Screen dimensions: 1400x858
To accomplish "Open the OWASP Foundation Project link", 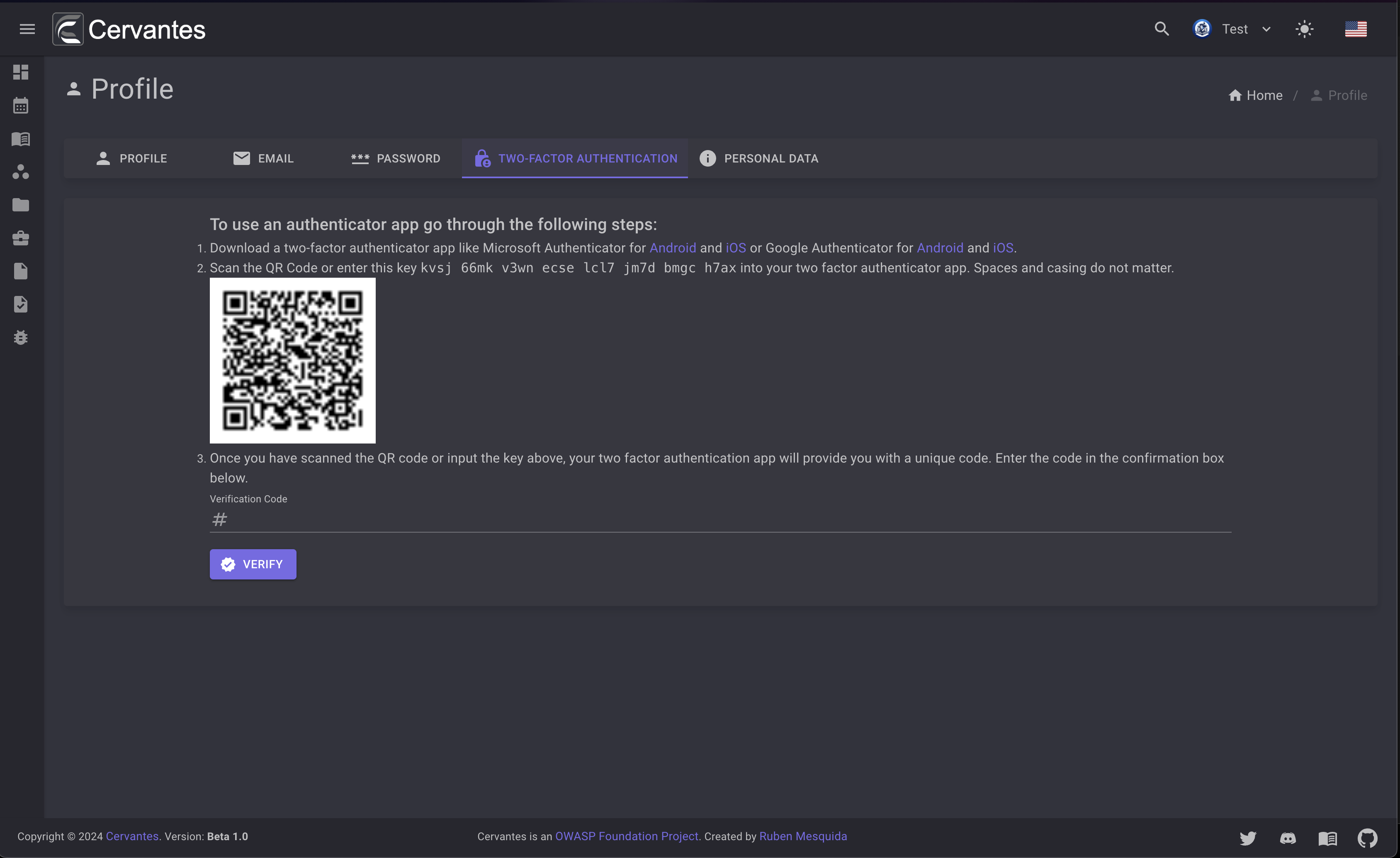I will pyautogui.click(x=627, y=836).
